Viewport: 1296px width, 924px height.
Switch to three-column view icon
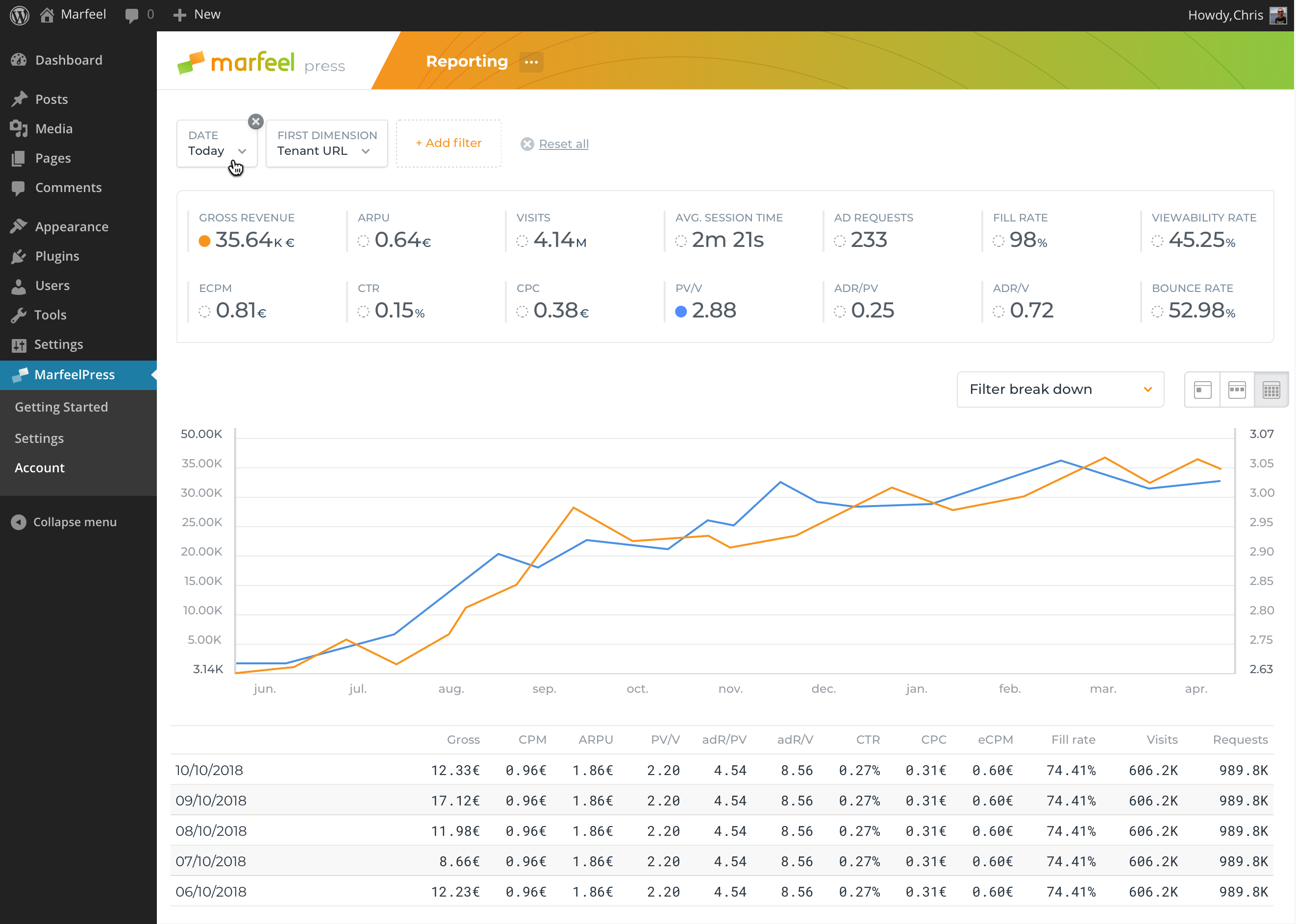click(x=1237, y=390)
